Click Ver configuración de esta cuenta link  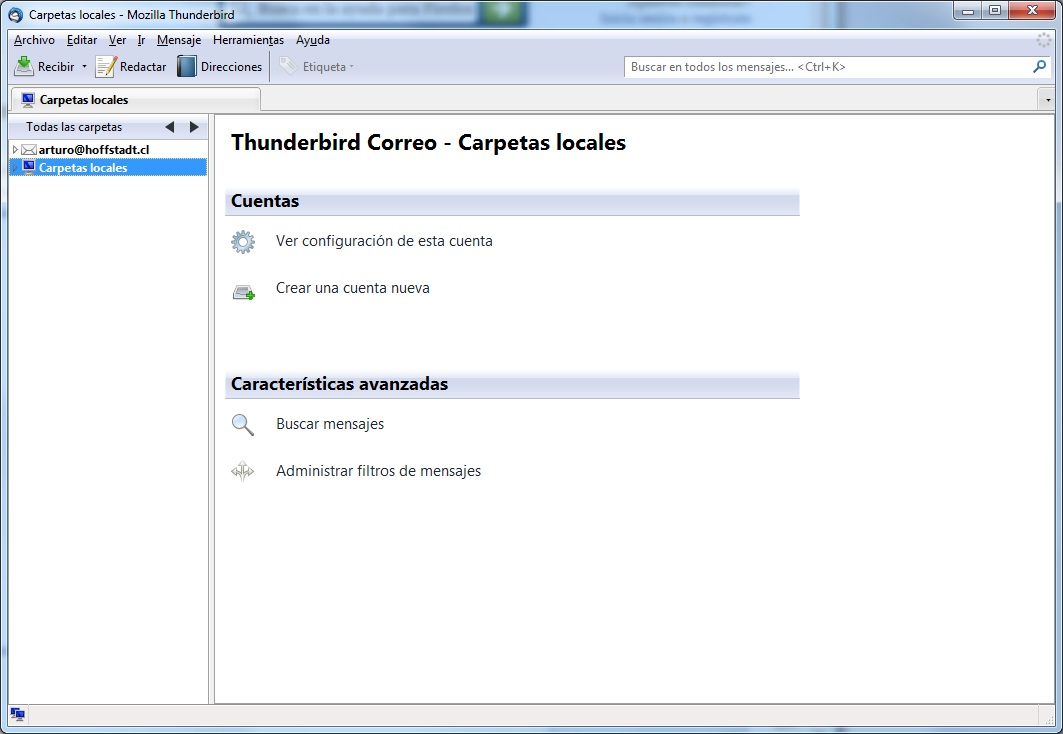click(x=384, y=241)
